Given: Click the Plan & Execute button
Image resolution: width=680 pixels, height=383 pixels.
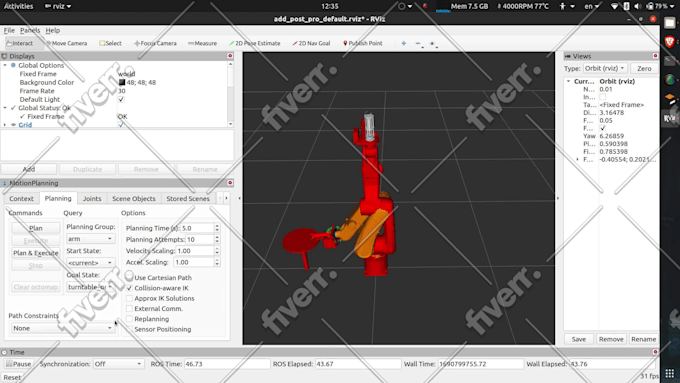Looking at the screenshot, I should [x=36, y=253].
